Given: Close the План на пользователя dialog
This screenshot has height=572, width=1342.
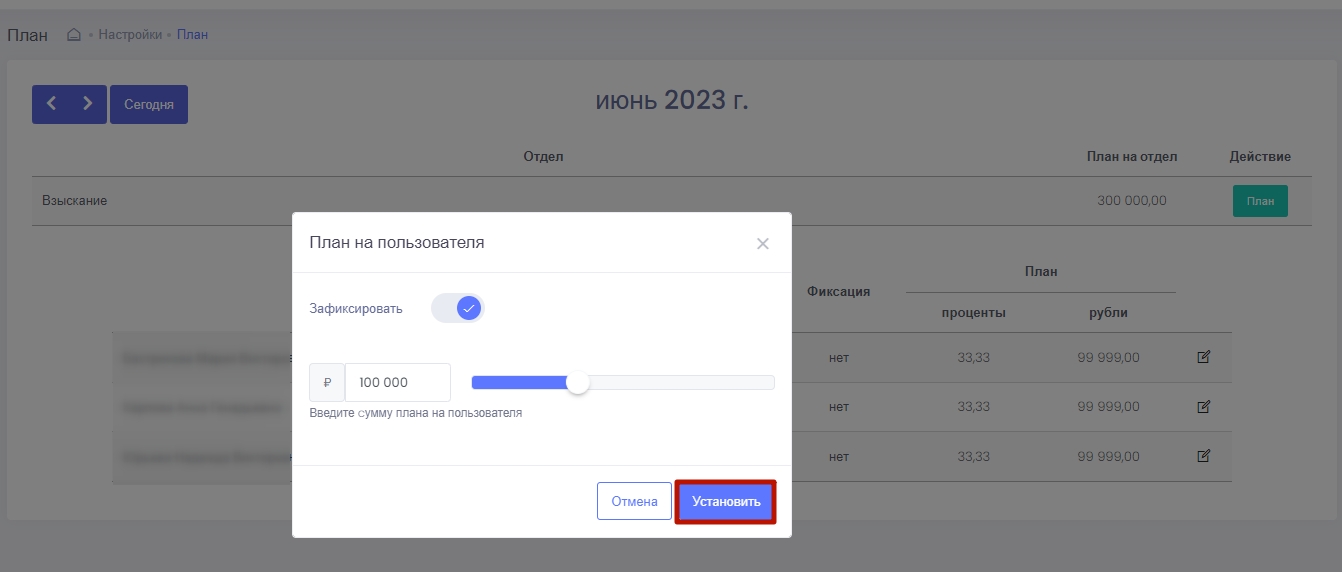Looking at the screenshot, I should click(762, 243).
